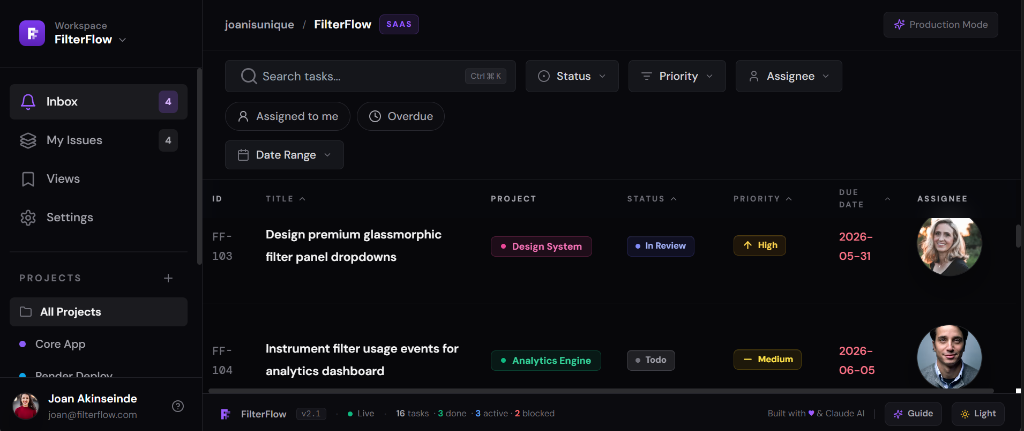Click Joan Akinseinde's profile avatar
The height and width of the screenshot is (431, 1024).
coord(26,406)
